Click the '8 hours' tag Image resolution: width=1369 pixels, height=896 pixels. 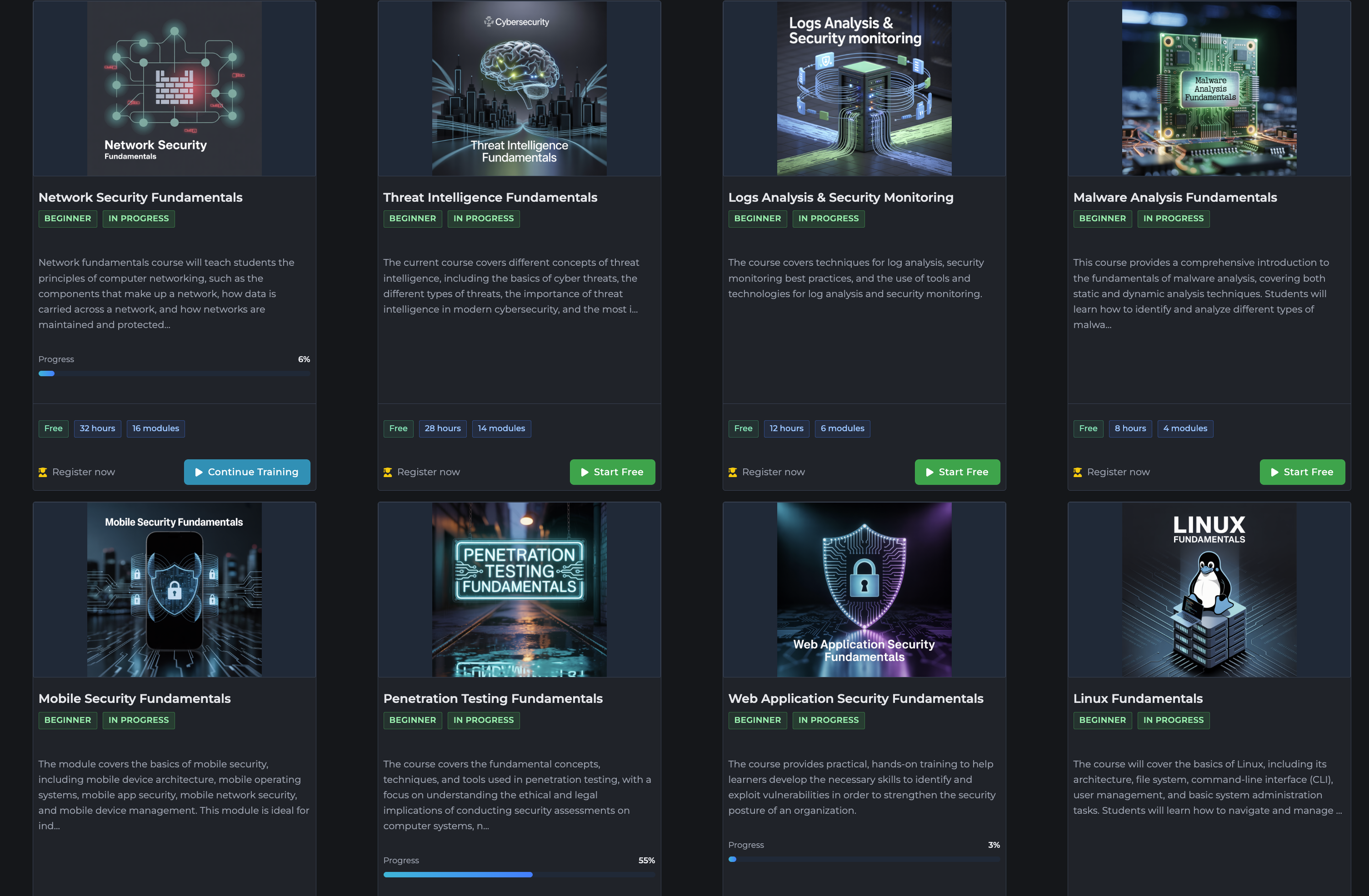tap(1130, 428)
